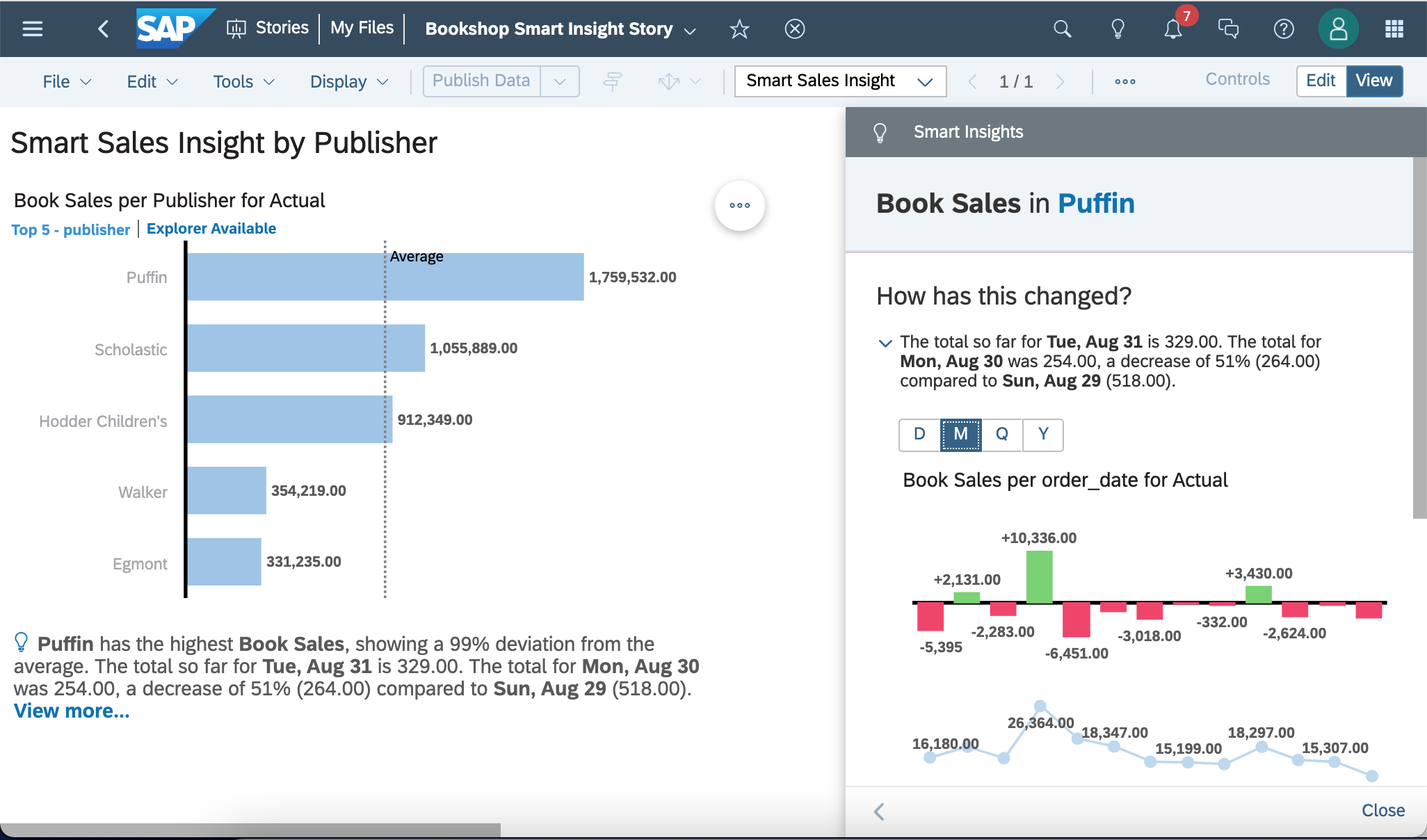Open the hamburger main menu

pos(33,29)
